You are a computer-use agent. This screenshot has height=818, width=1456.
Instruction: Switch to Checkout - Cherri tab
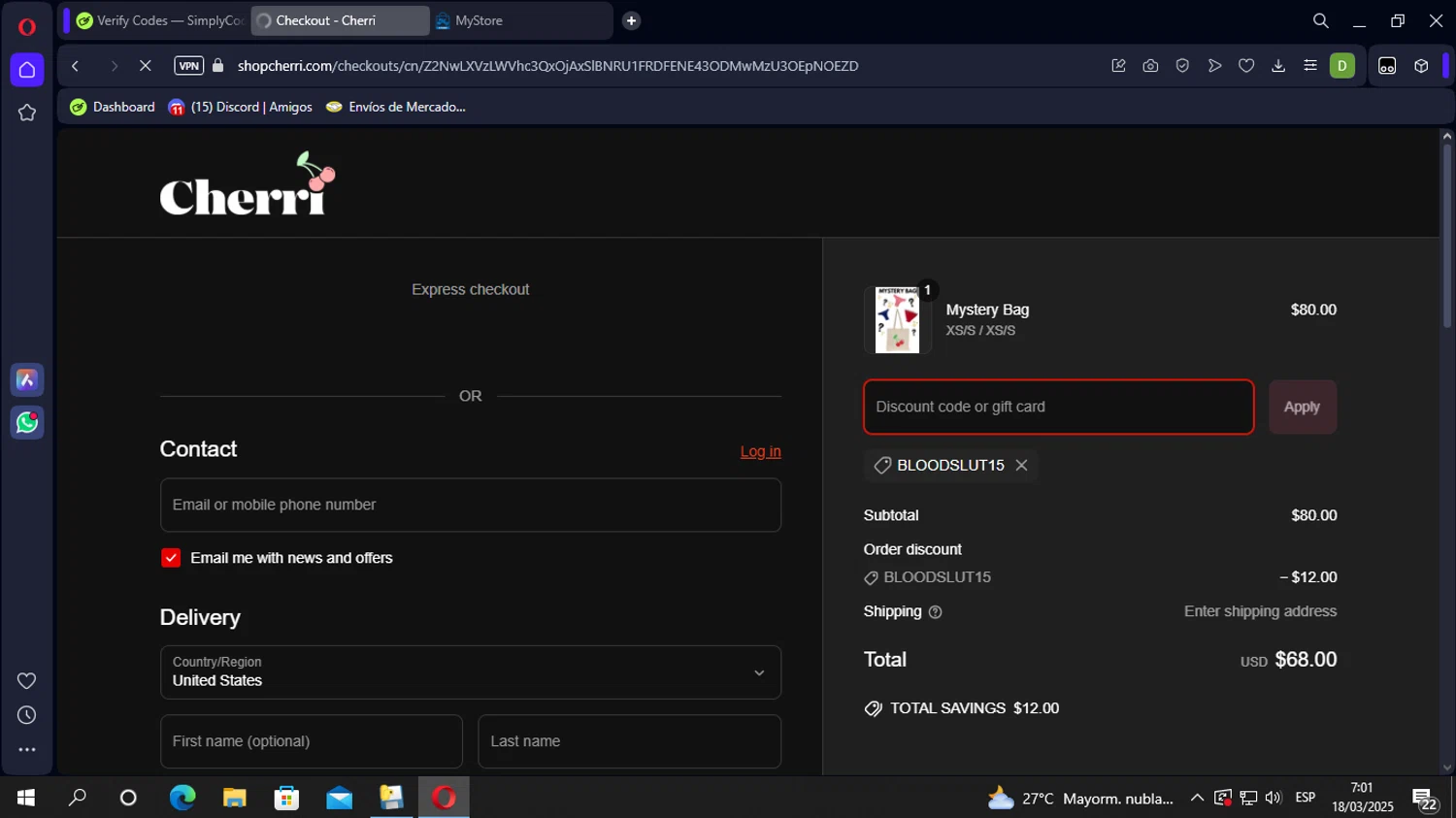pos(340,20)
